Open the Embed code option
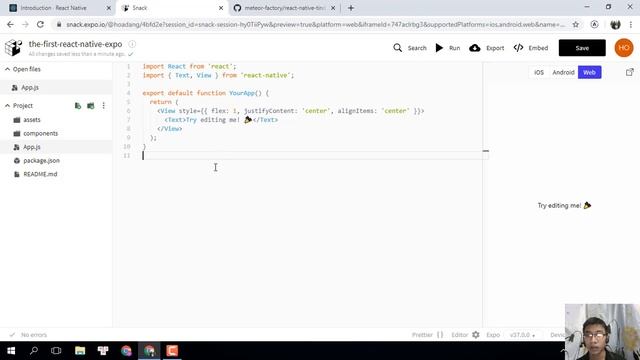Viewport: 640px width, 360px height. [x=531, y=48]
